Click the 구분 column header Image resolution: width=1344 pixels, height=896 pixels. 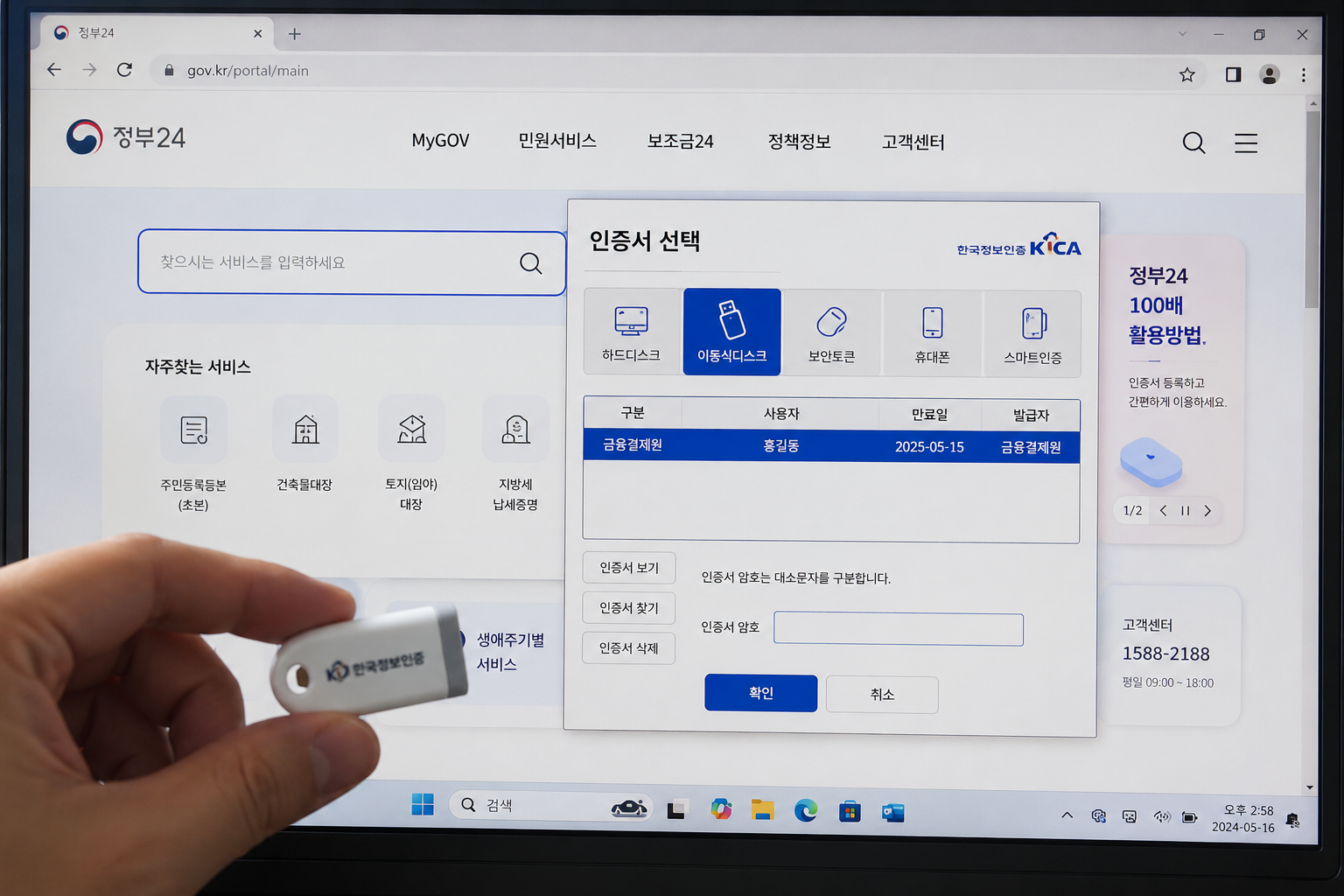coord(633,413)
